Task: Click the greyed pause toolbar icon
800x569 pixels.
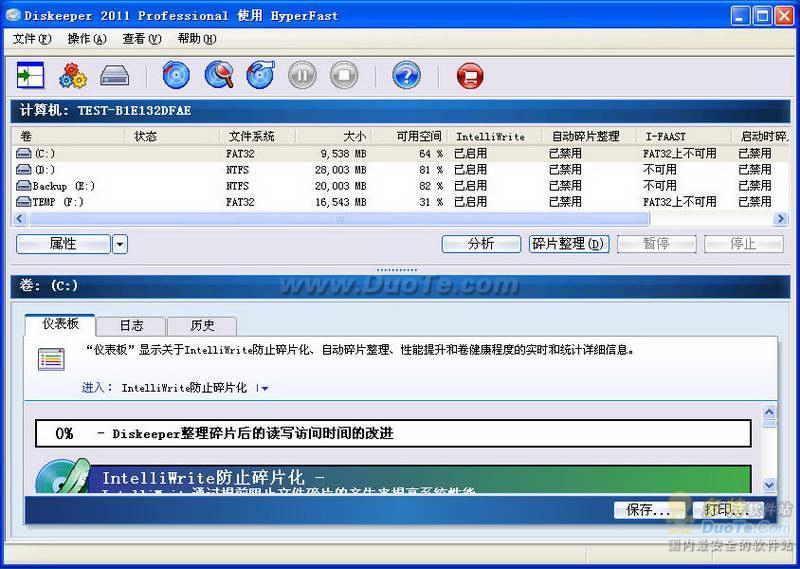Action: 302,75
